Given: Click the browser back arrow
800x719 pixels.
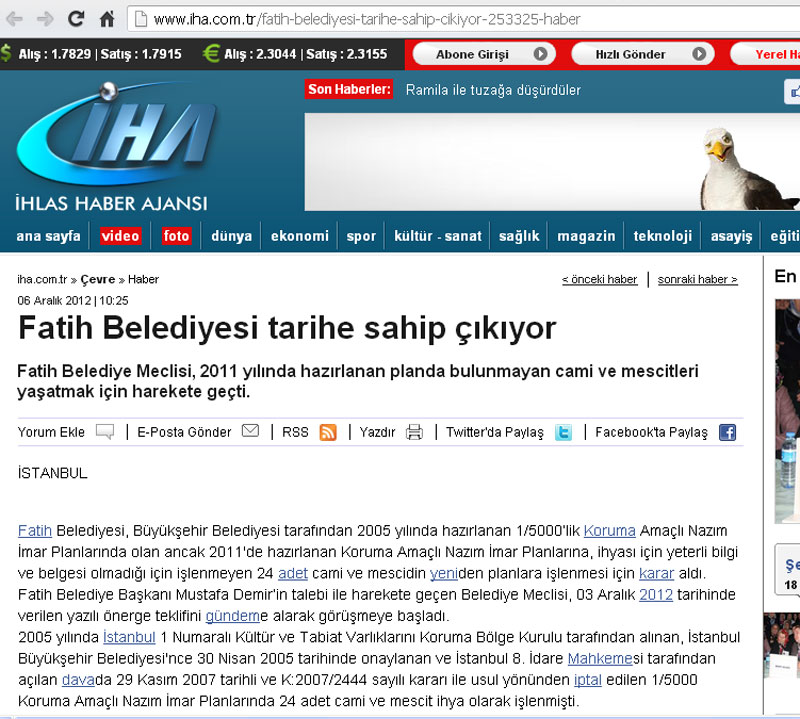Looking at the screenshot, I should [x=14, y=19].
